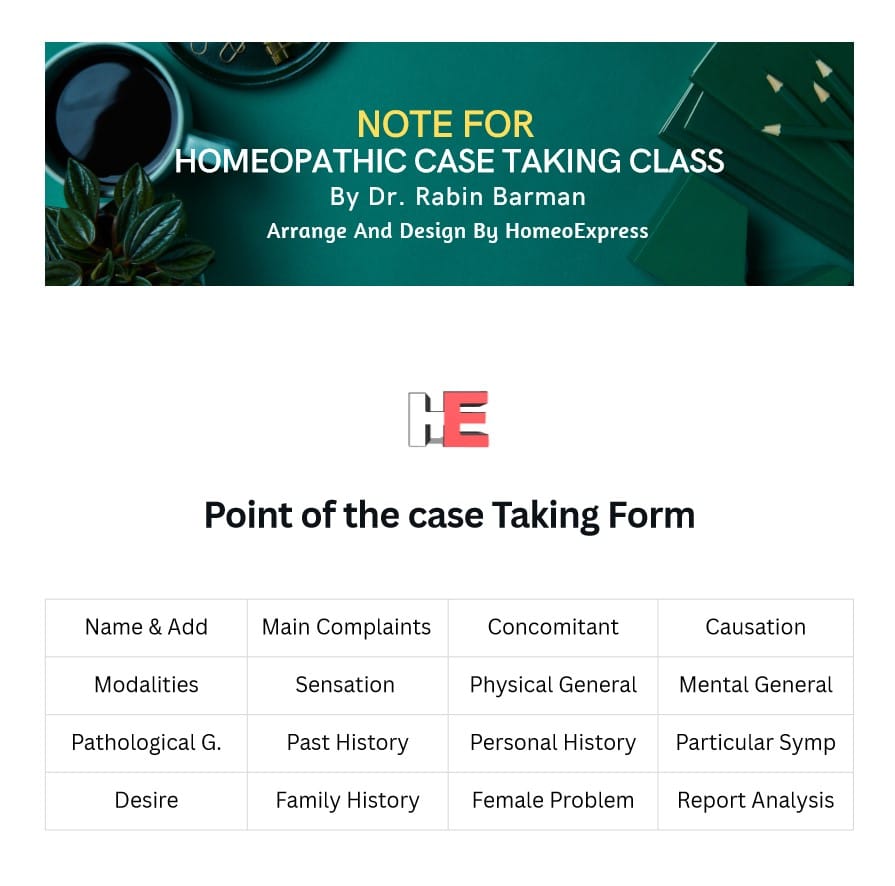This screenshot has height=886, width=895.
Task: Click the Mental General cell
Action: pos(755,685)
